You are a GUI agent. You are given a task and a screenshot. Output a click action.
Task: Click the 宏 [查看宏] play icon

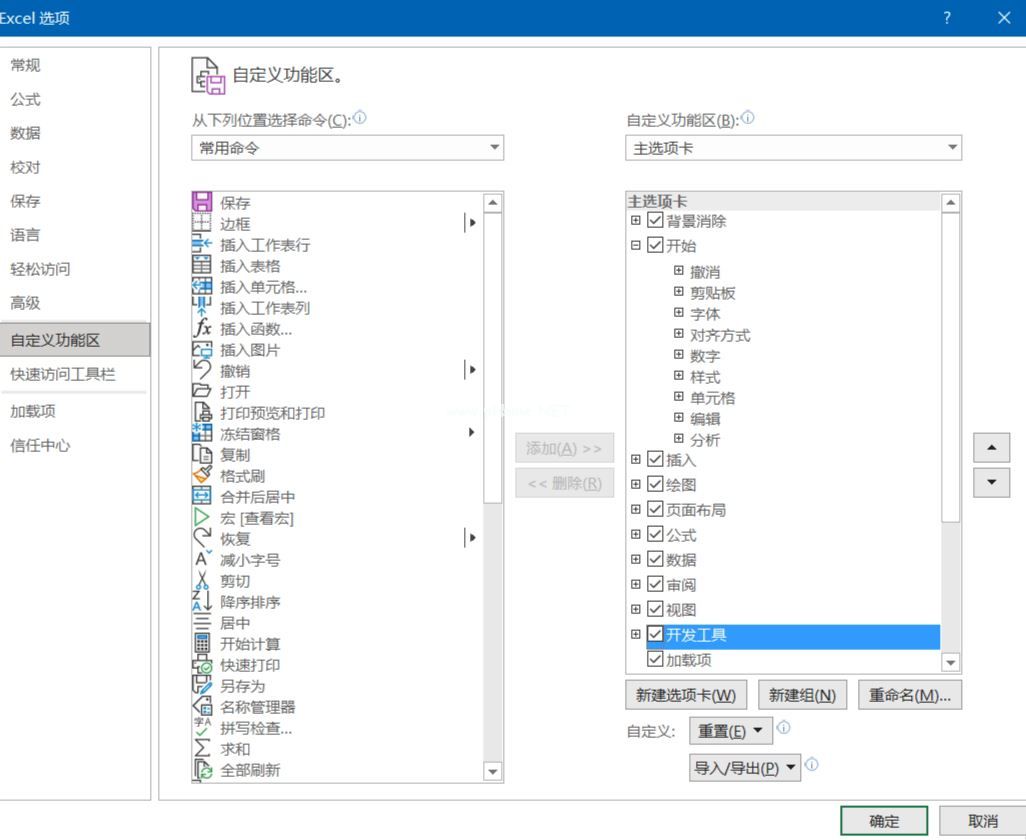click(x=202, y=517)
